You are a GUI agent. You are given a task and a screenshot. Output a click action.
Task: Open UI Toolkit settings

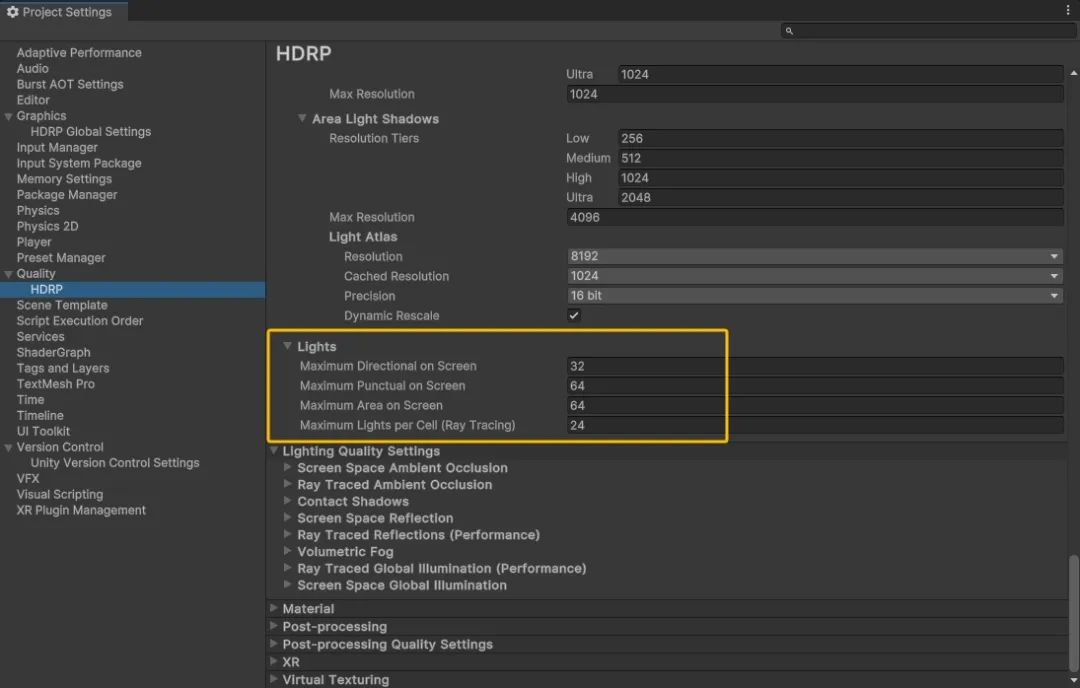(43, 432)
